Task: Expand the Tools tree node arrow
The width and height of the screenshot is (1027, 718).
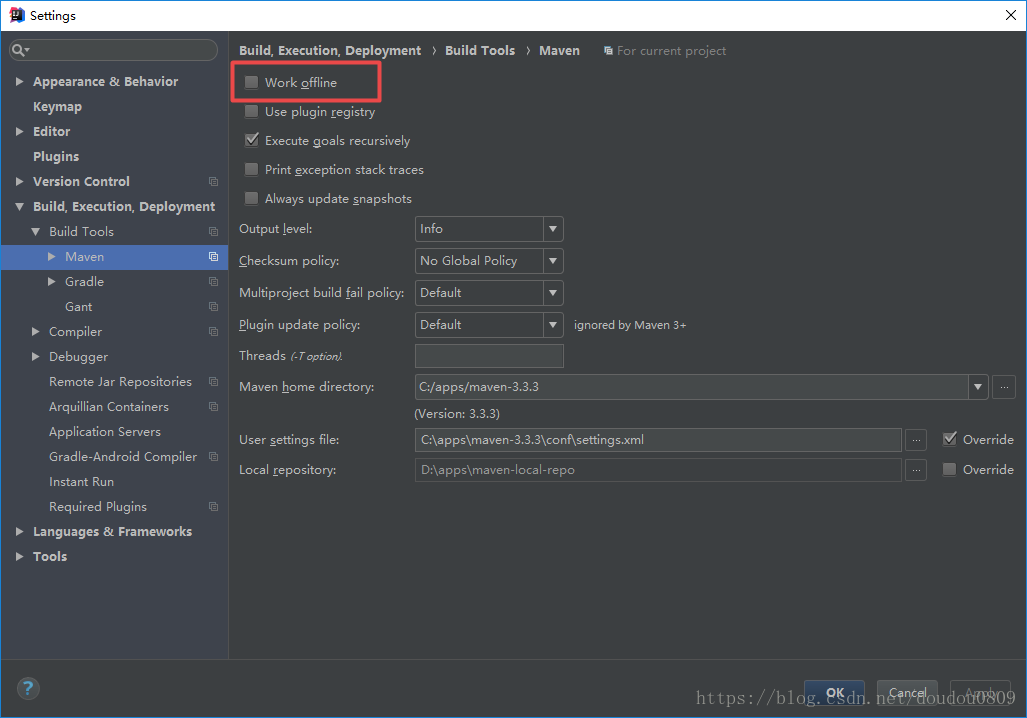Action: pos(20,556)
